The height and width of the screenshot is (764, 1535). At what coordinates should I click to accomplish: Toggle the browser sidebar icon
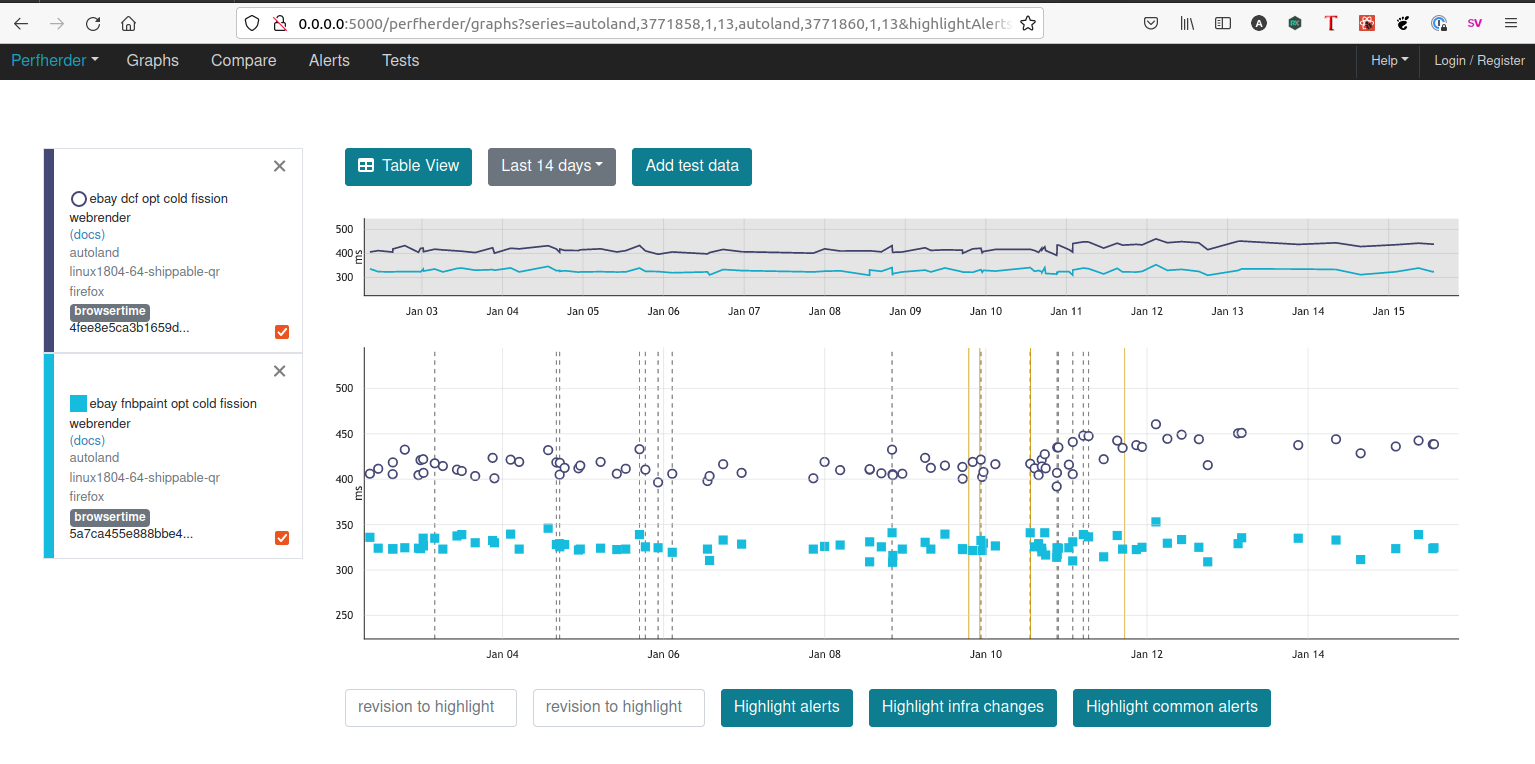pos(1223,24)
